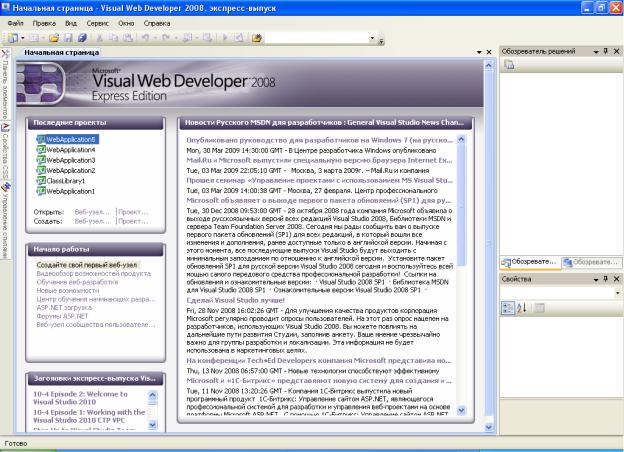Close the Начальная страница document tab

pos(489,52)
